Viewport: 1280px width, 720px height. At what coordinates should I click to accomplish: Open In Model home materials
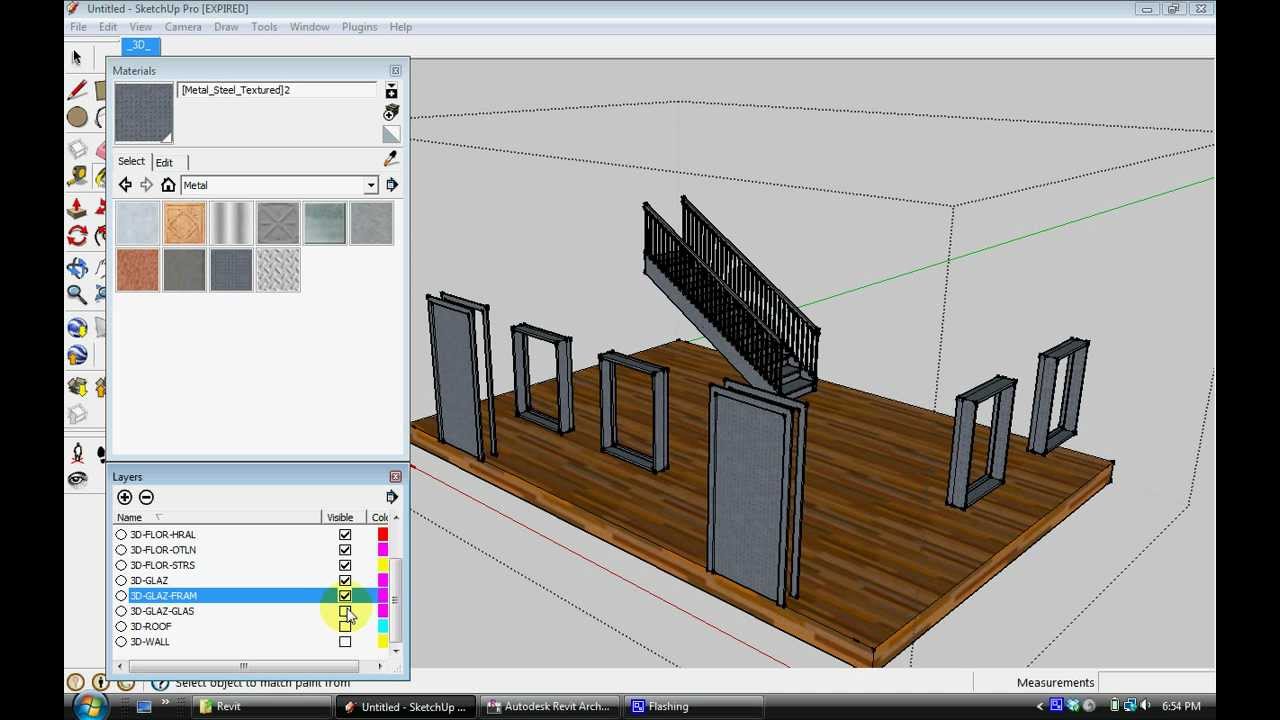(168, 185)
